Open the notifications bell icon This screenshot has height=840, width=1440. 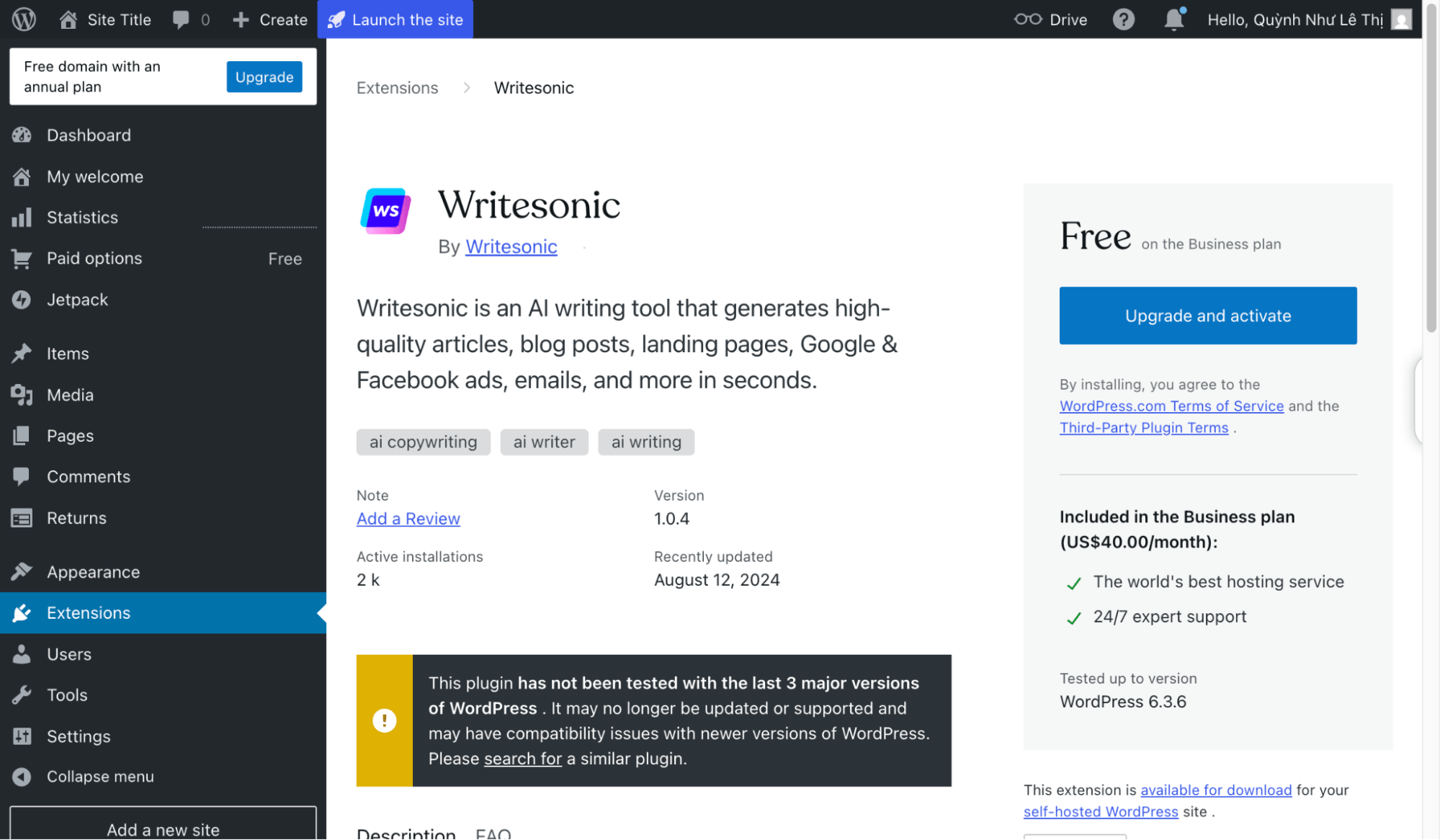click(x=1174, y=19)
